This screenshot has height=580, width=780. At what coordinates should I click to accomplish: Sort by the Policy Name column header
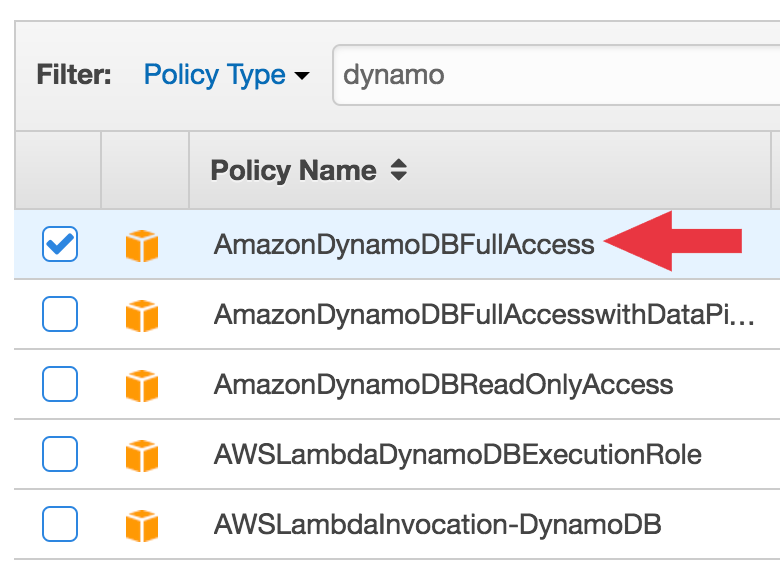click(x=293, y=171)
